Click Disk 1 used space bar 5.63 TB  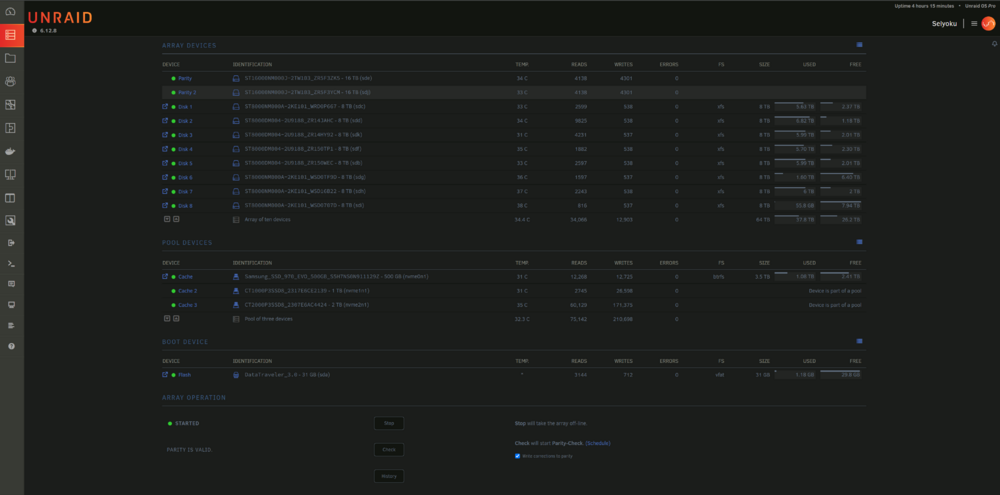[x=795, y=106]
